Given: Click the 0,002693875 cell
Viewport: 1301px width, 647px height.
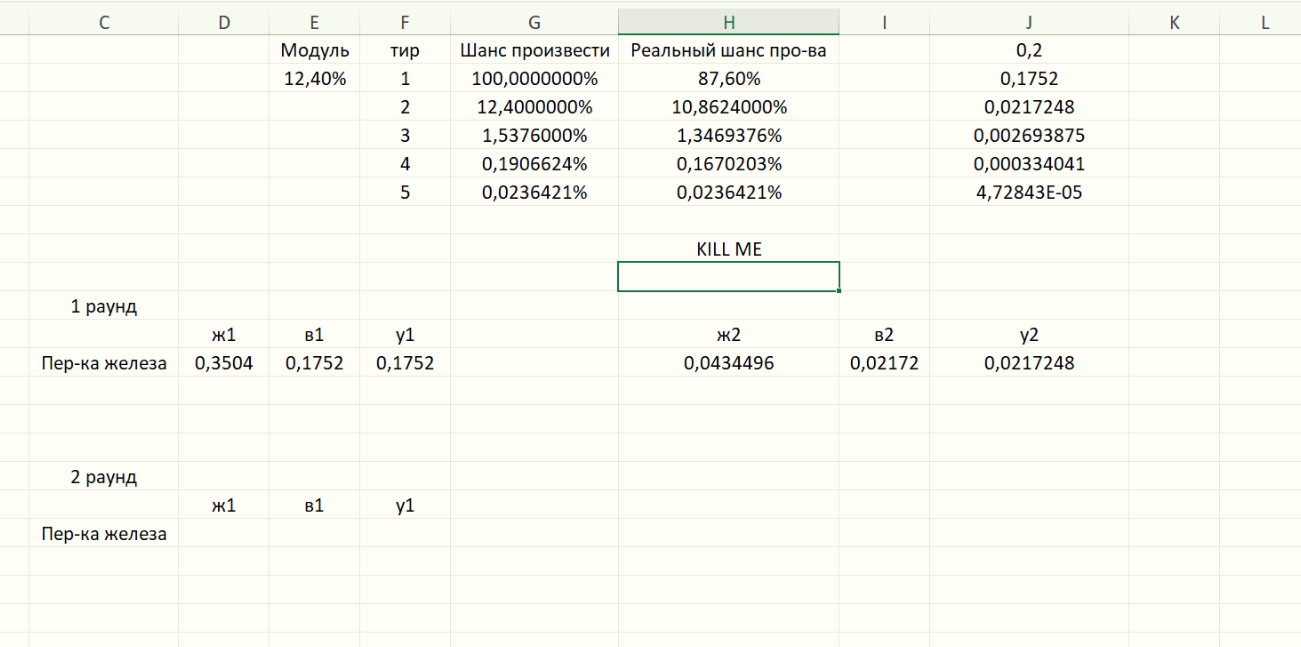Looking at the screenshot, I should [1029, 136].
